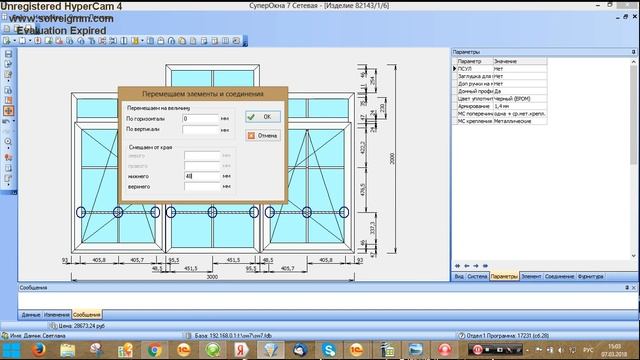Pin the Сообщения panel
The image size is (640, 360).
(627, 287)
